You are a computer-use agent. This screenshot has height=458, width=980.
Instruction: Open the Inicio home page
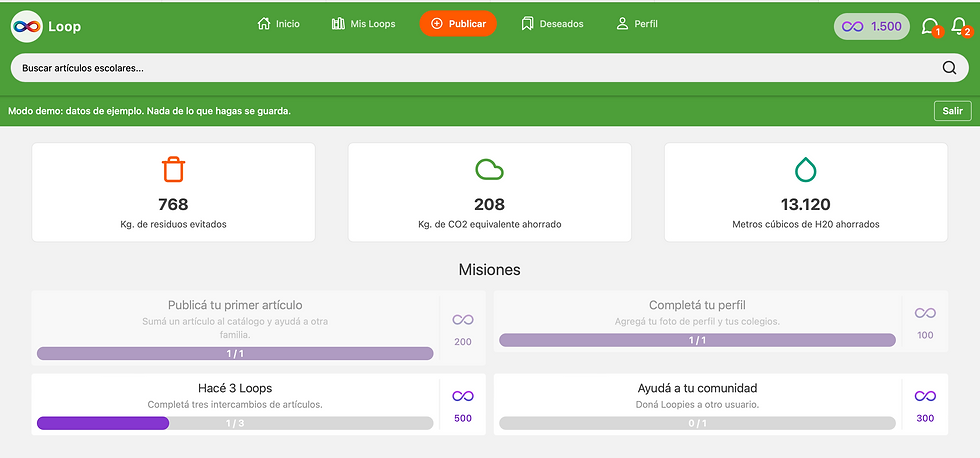pos(279,24)
